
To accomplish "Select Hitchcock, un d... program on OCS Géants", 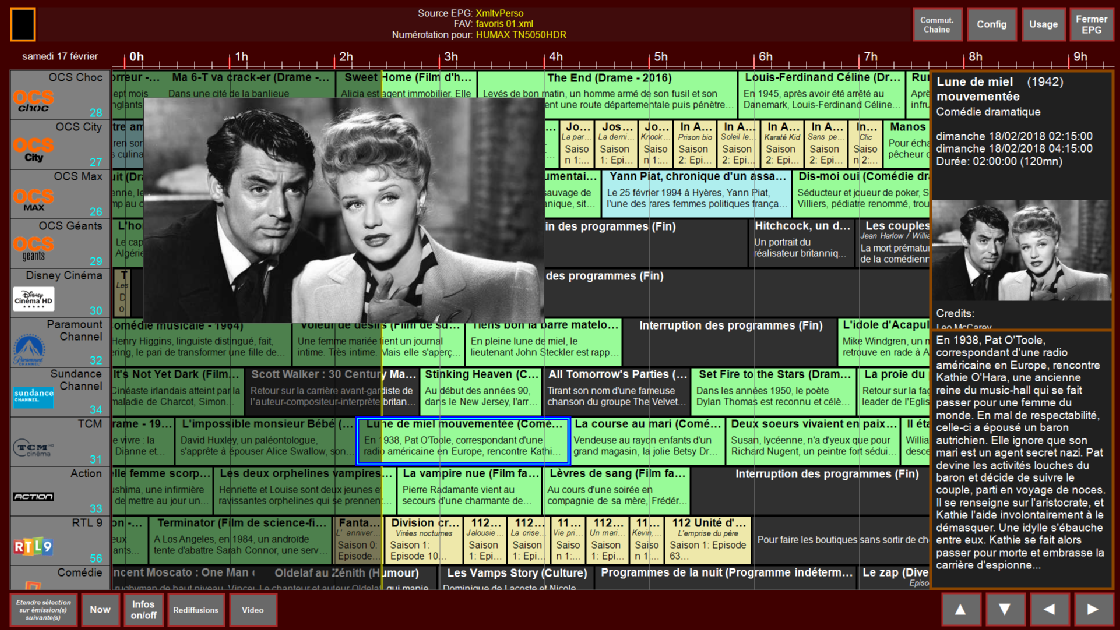I will 803,243.
